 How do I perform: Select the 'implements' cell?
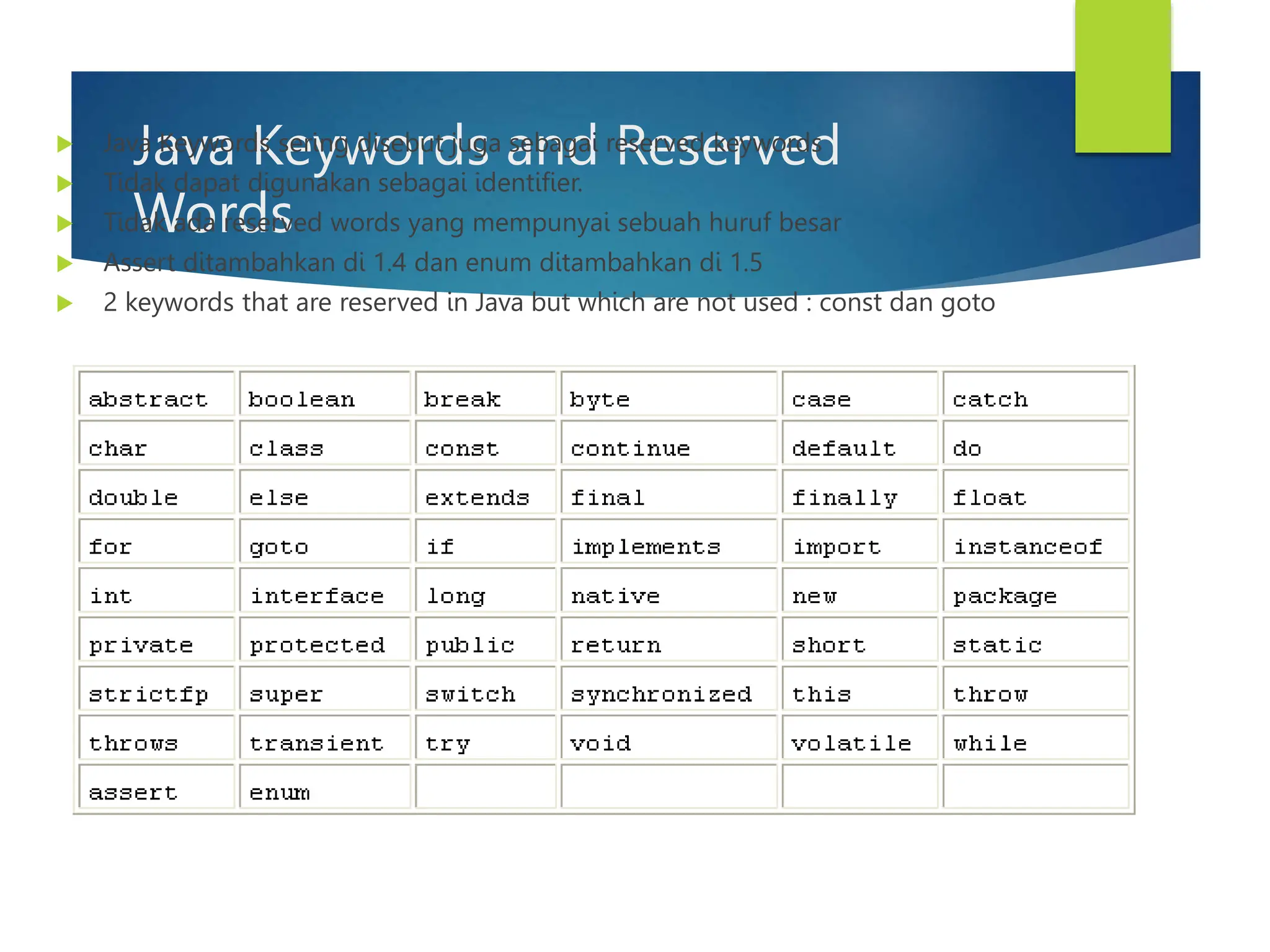point(668,540)
